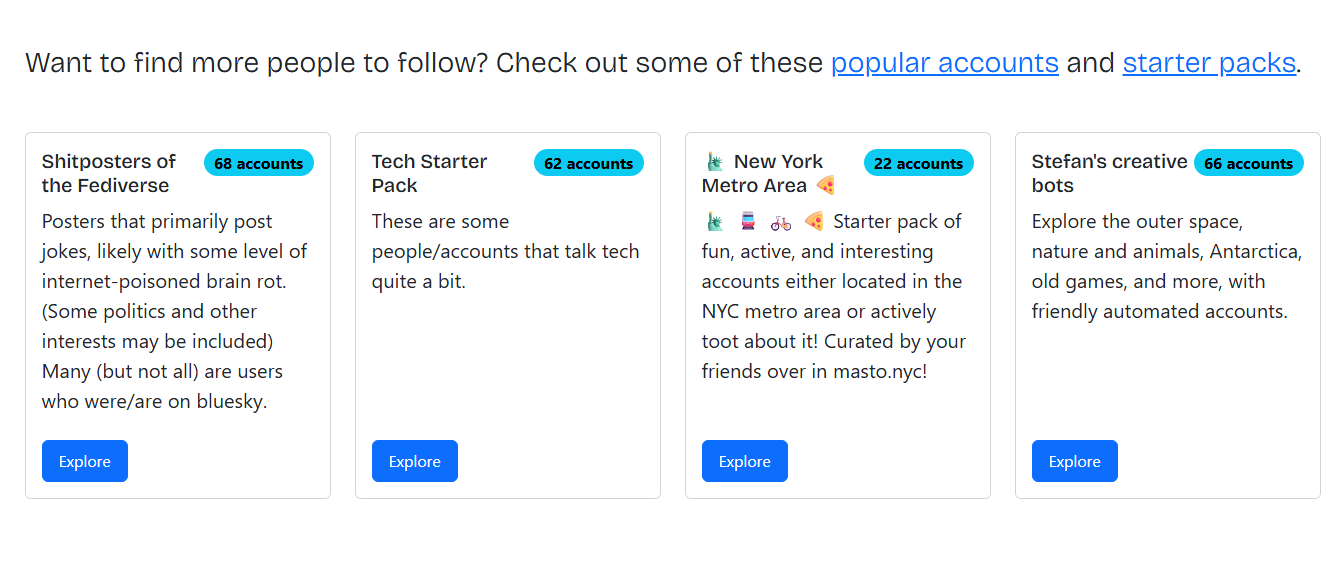Select the Tech Starter Pack title
The image size is (1340, 582).
429,173
